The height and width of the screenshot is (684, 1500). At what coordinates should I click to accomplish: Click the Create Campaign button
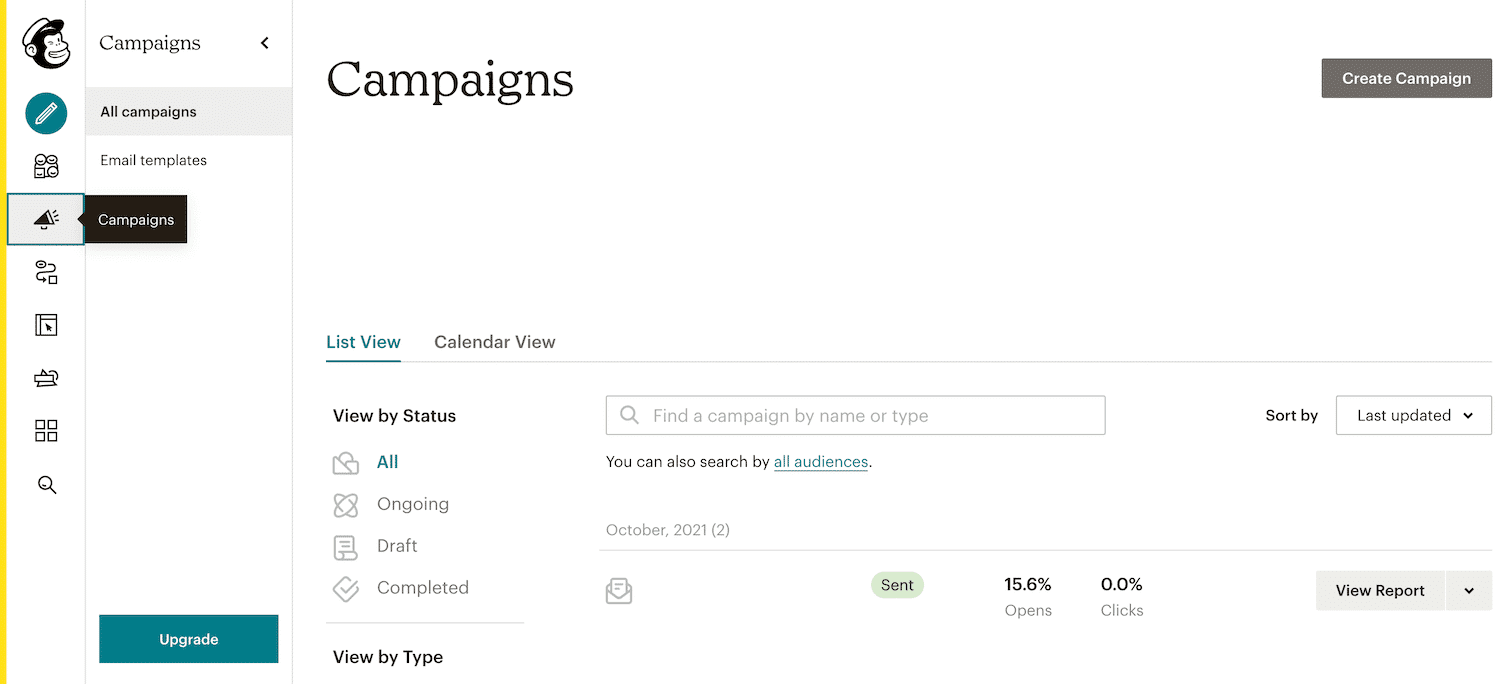pos(1406,78)
